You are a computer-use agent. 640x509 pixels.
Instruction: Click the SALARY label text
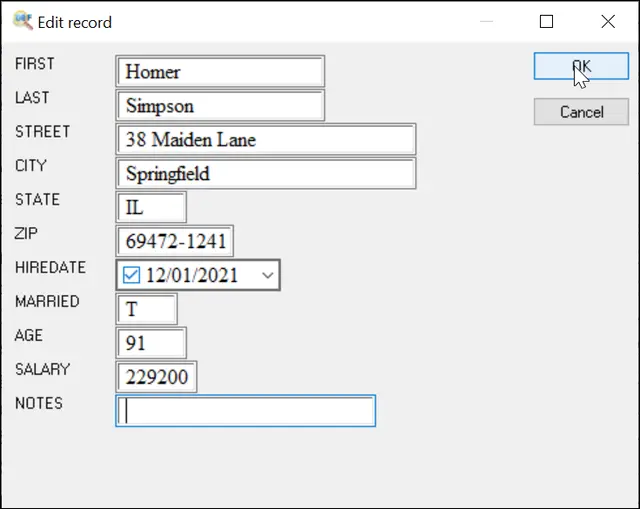point(42,369)
